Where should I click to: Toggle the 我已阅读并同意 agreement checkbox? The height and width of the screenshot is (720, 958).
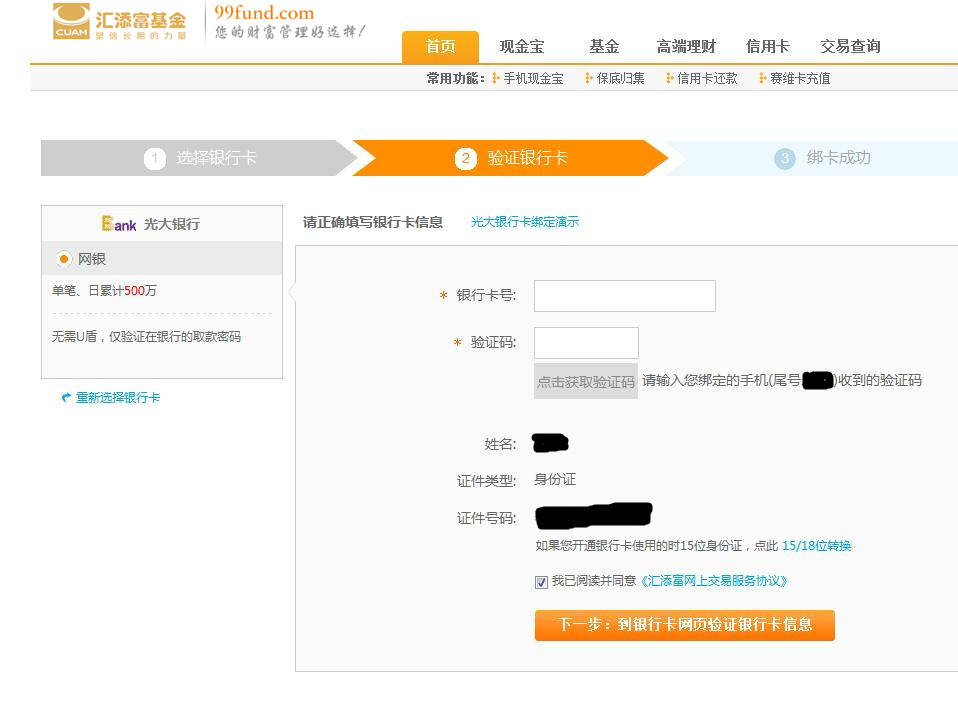pos(542,582)
